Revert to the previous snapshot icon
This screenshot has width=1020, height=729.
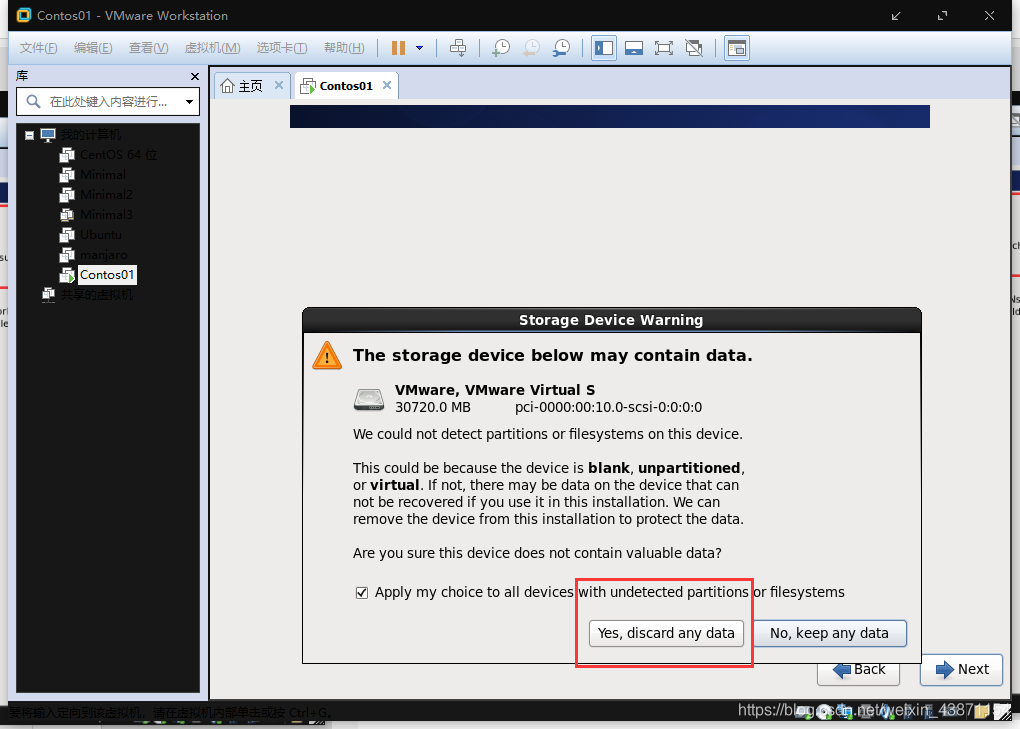(x=531, y=47)
